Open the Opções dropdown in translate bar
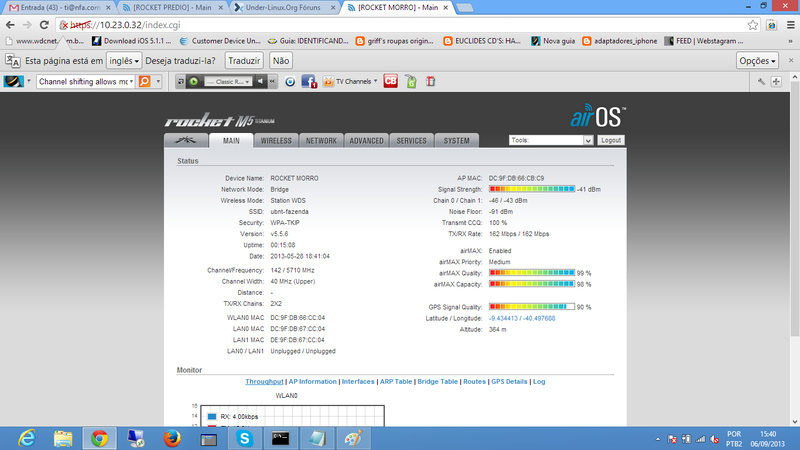This screenshot has height=450, width=800. (757, 61)
